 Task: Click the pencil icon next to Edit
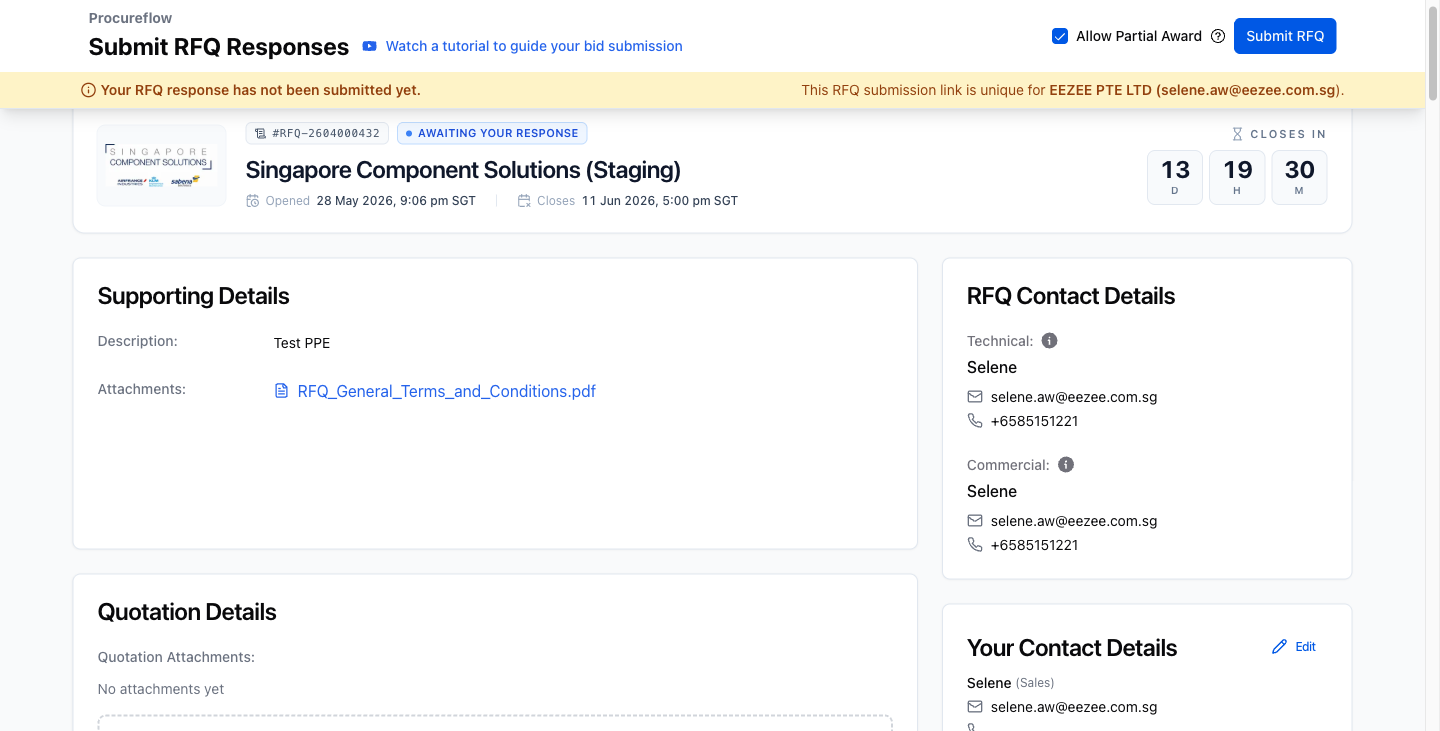(1279, 647)
